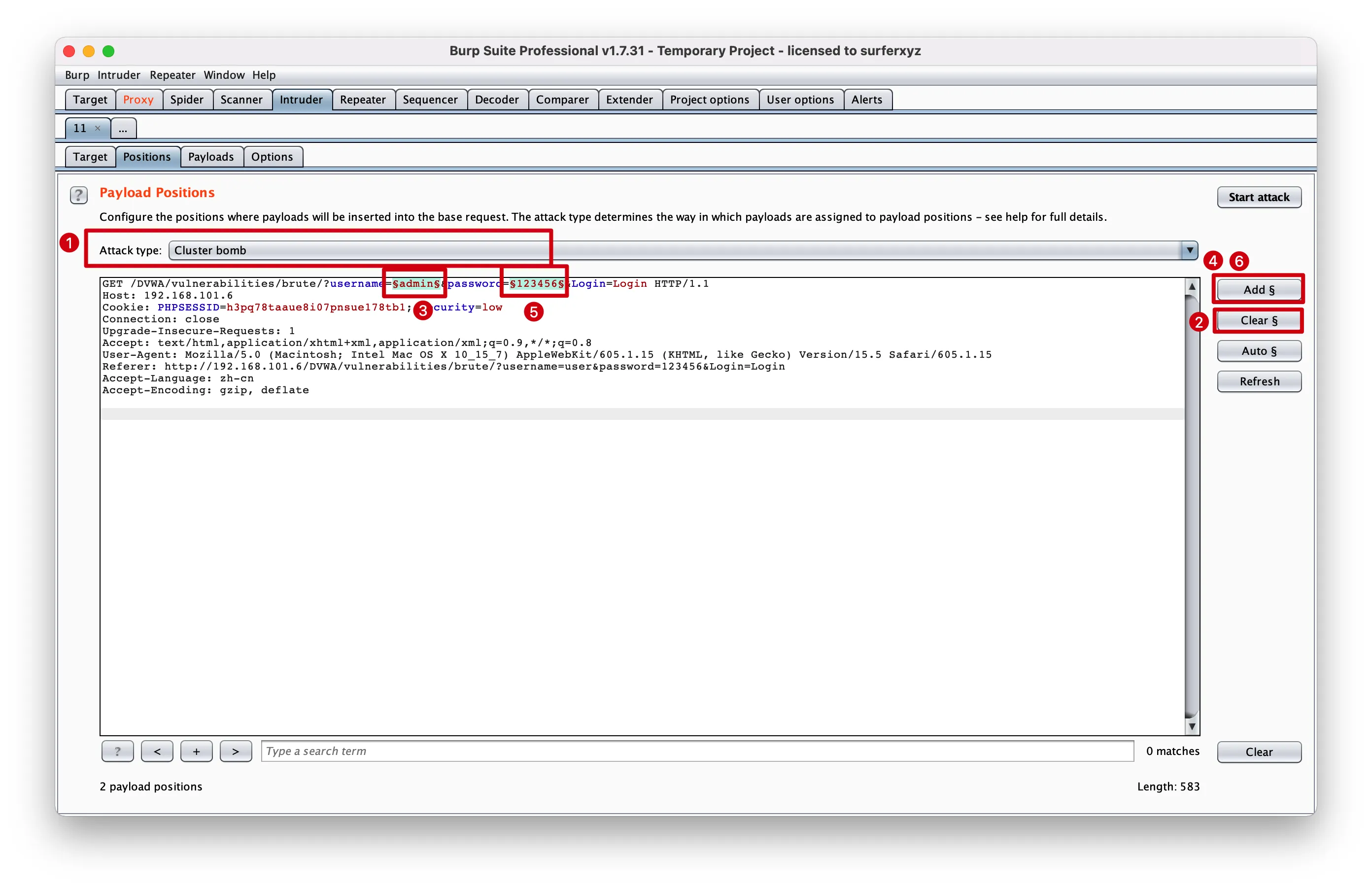Click the 0 matches label
Screen dimensions: 1372x889
coord(1172,751)
